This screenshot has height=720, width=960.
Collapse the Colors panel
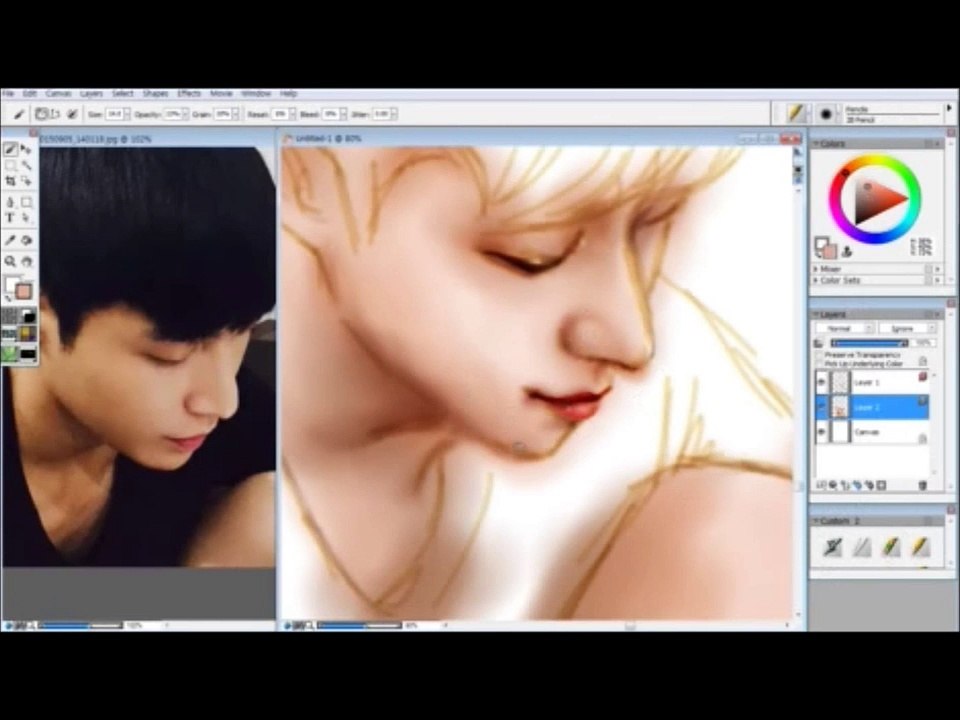tap(816, 143)
